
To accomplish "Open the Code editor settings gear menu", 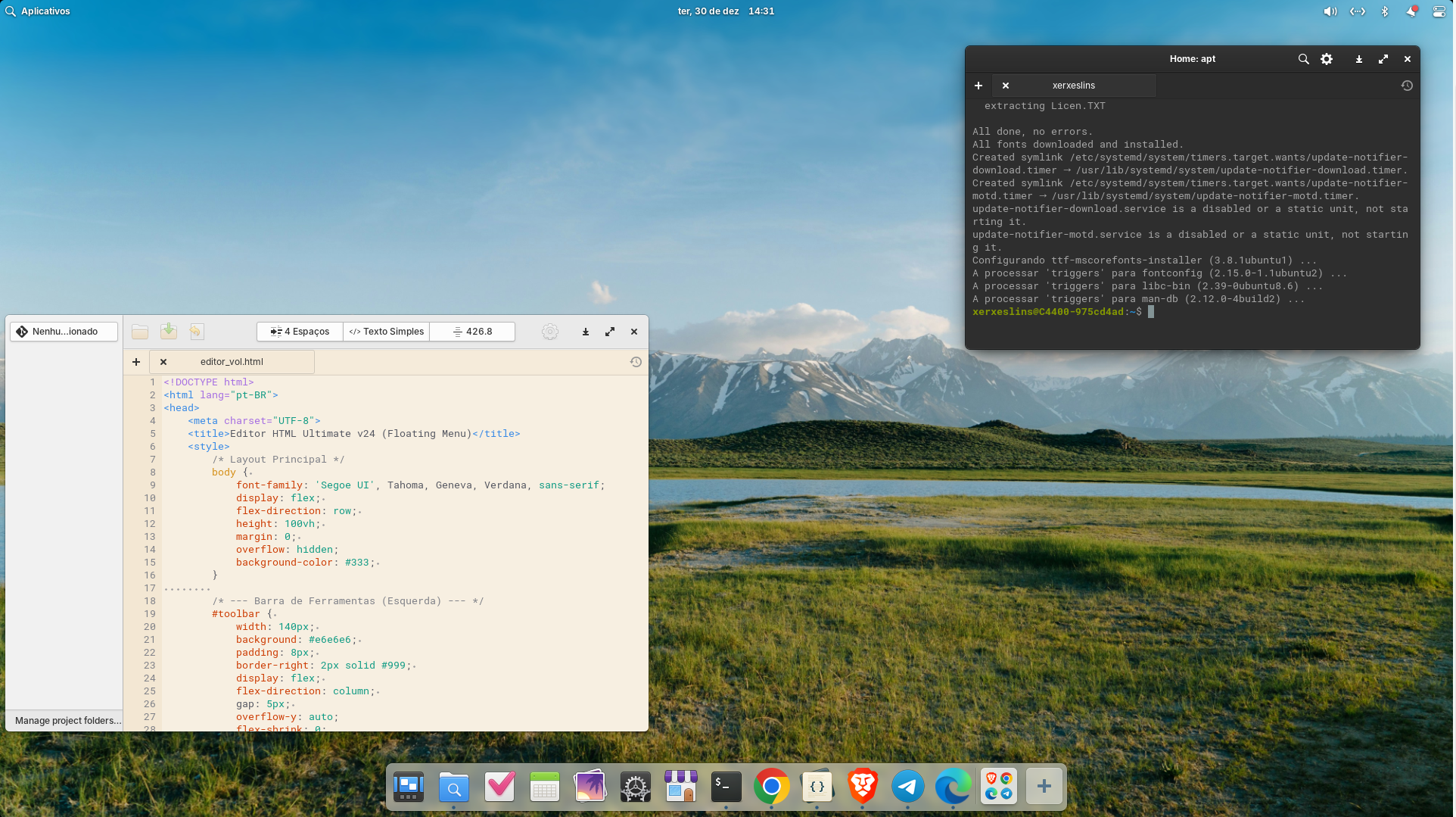I will [550, 332].
